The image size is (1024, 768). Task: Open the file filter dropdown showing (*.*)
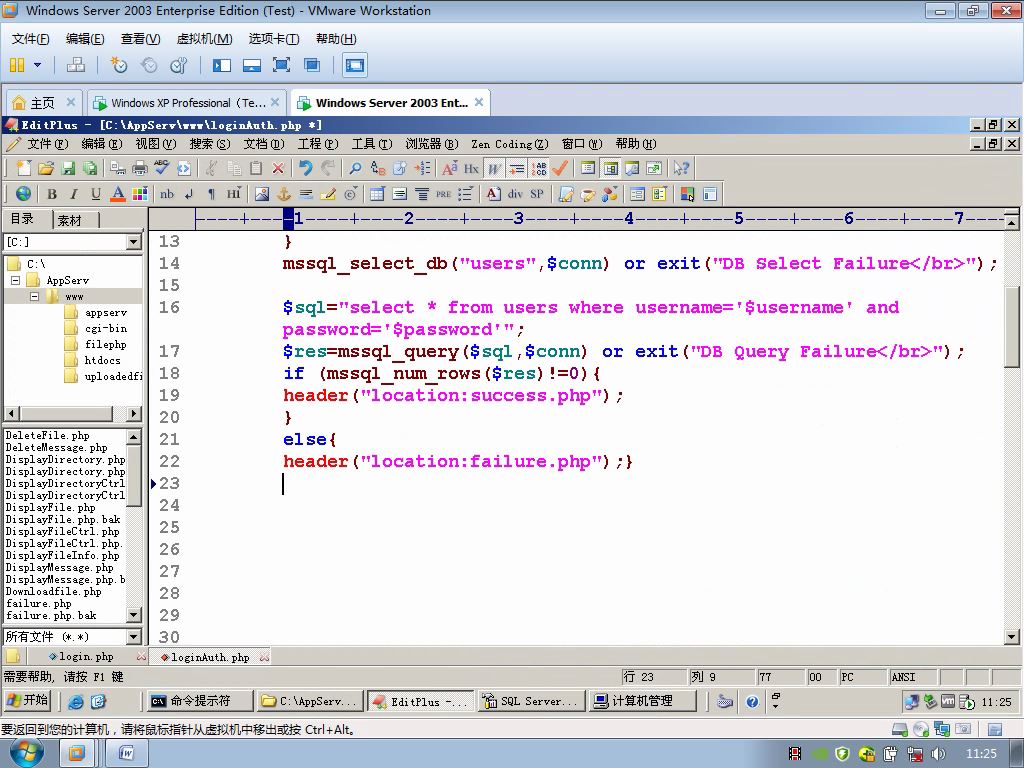(134, 636)
